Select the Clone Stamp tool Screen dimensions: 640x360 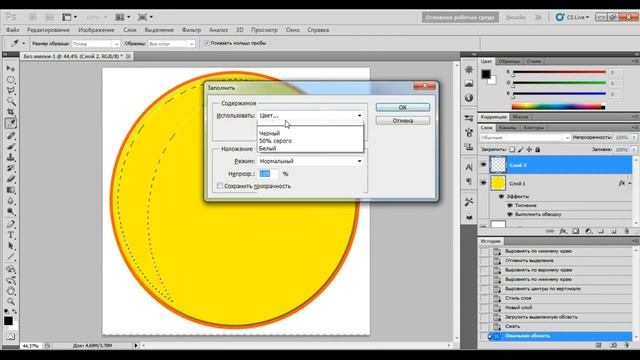coord(11,157)
